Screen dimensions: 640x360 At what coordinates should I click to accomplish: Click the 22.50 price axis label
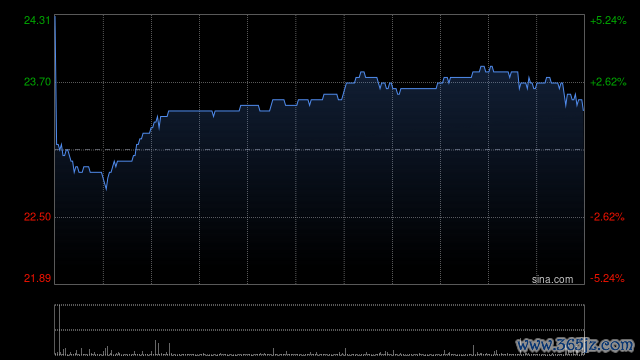coord(37,217)
